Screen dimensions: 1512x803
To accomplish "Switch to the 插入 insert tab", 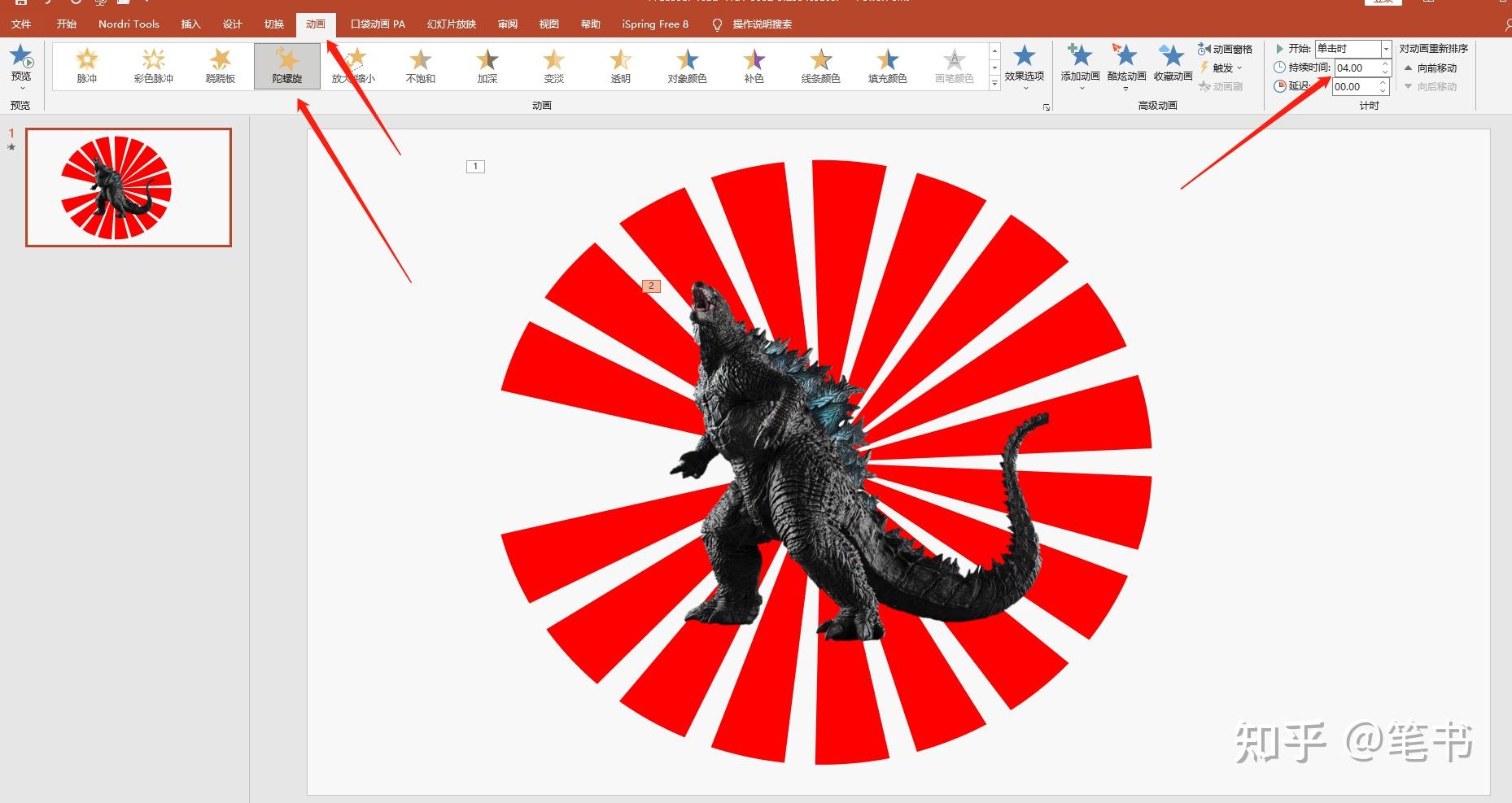I will point(190,24).
